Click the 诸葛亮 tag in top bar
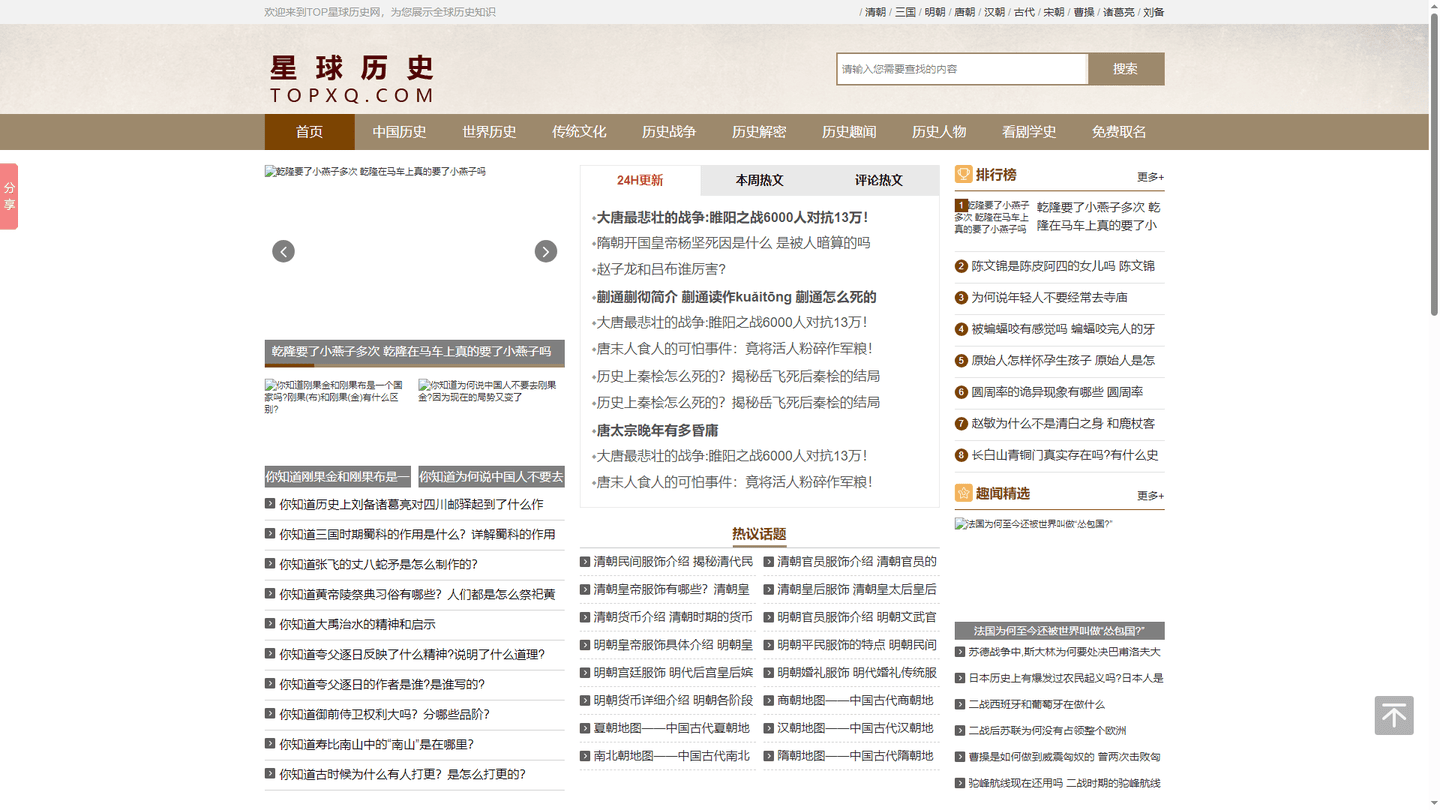1440x810 pixels. coord(1119,12)
